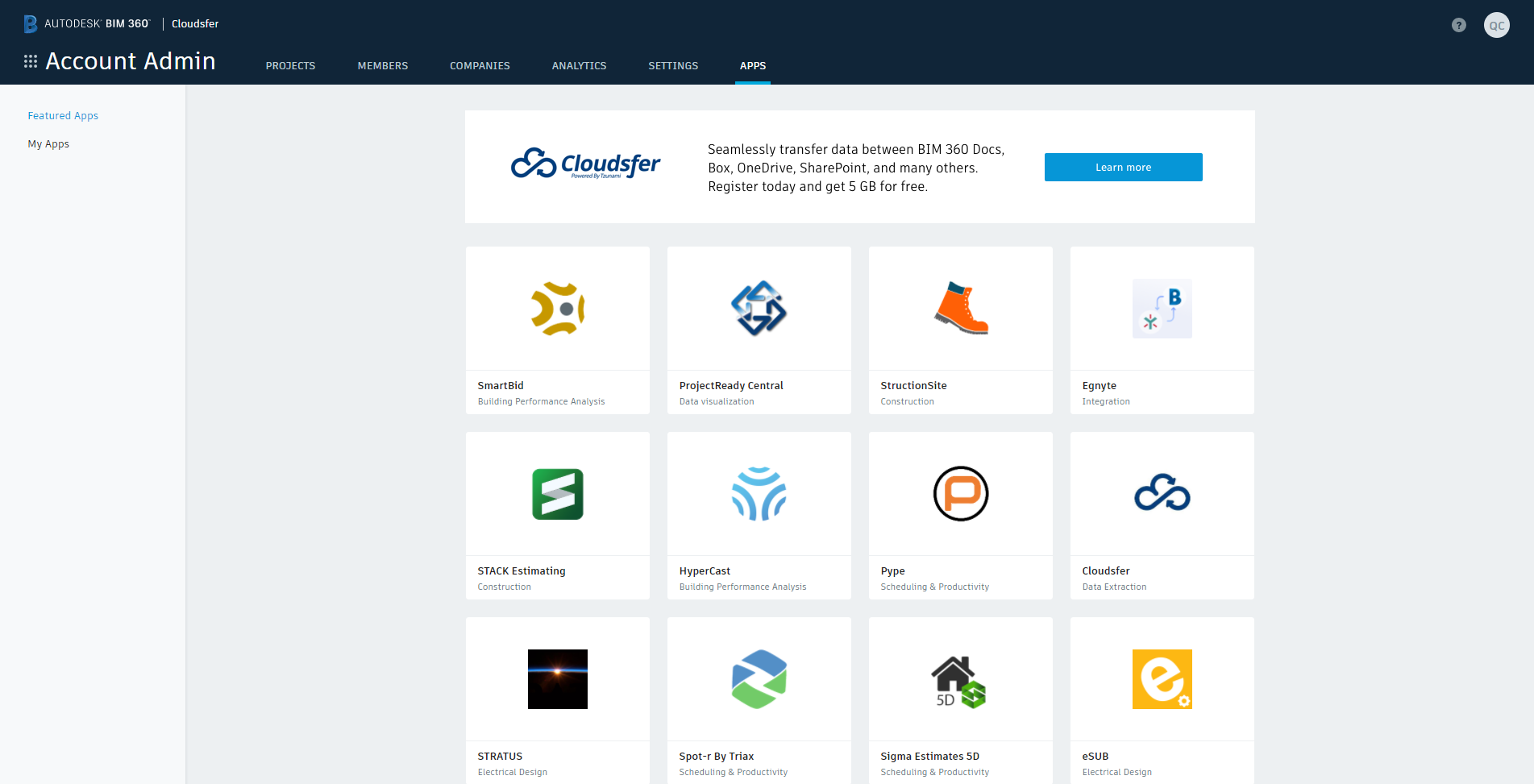The image size is (1534, 784).
Task: Click the Data visualization category label
Action: pyautogui.click(x=717, y=402)
